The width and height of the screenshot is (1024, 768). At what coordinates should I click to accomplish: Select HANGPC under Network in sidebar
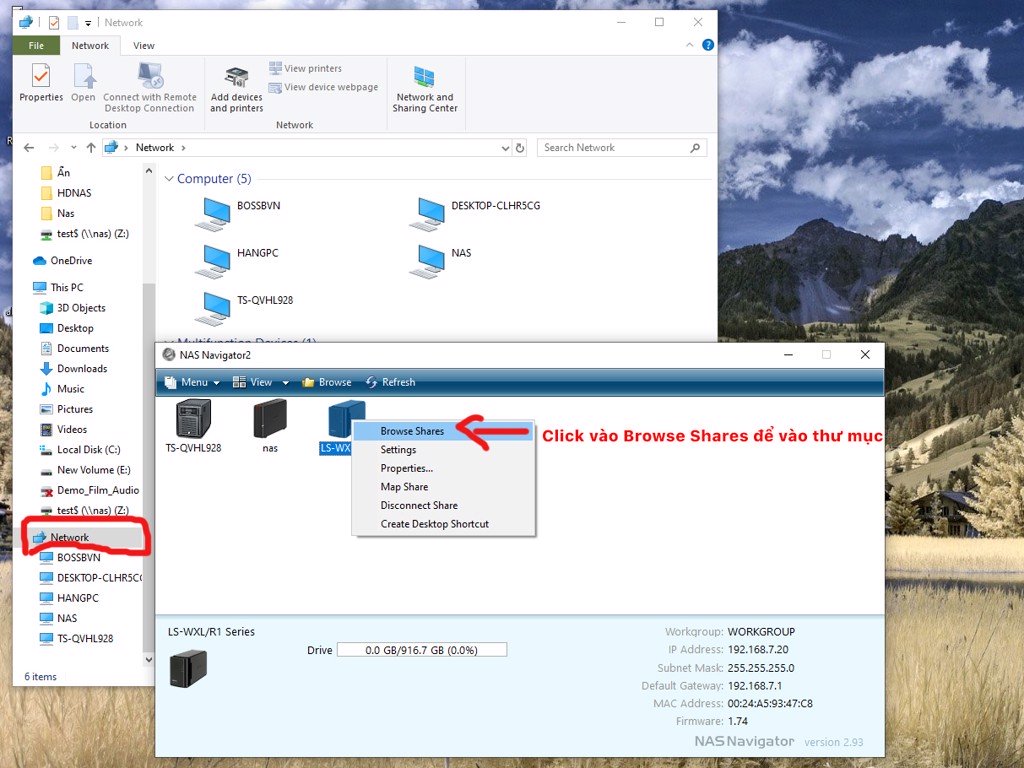pyautogui.click(x=69, y=598)
